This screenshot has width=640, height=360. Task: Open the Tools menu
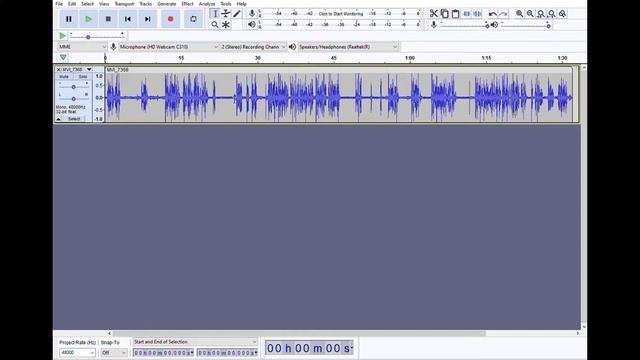pos(226,4)
